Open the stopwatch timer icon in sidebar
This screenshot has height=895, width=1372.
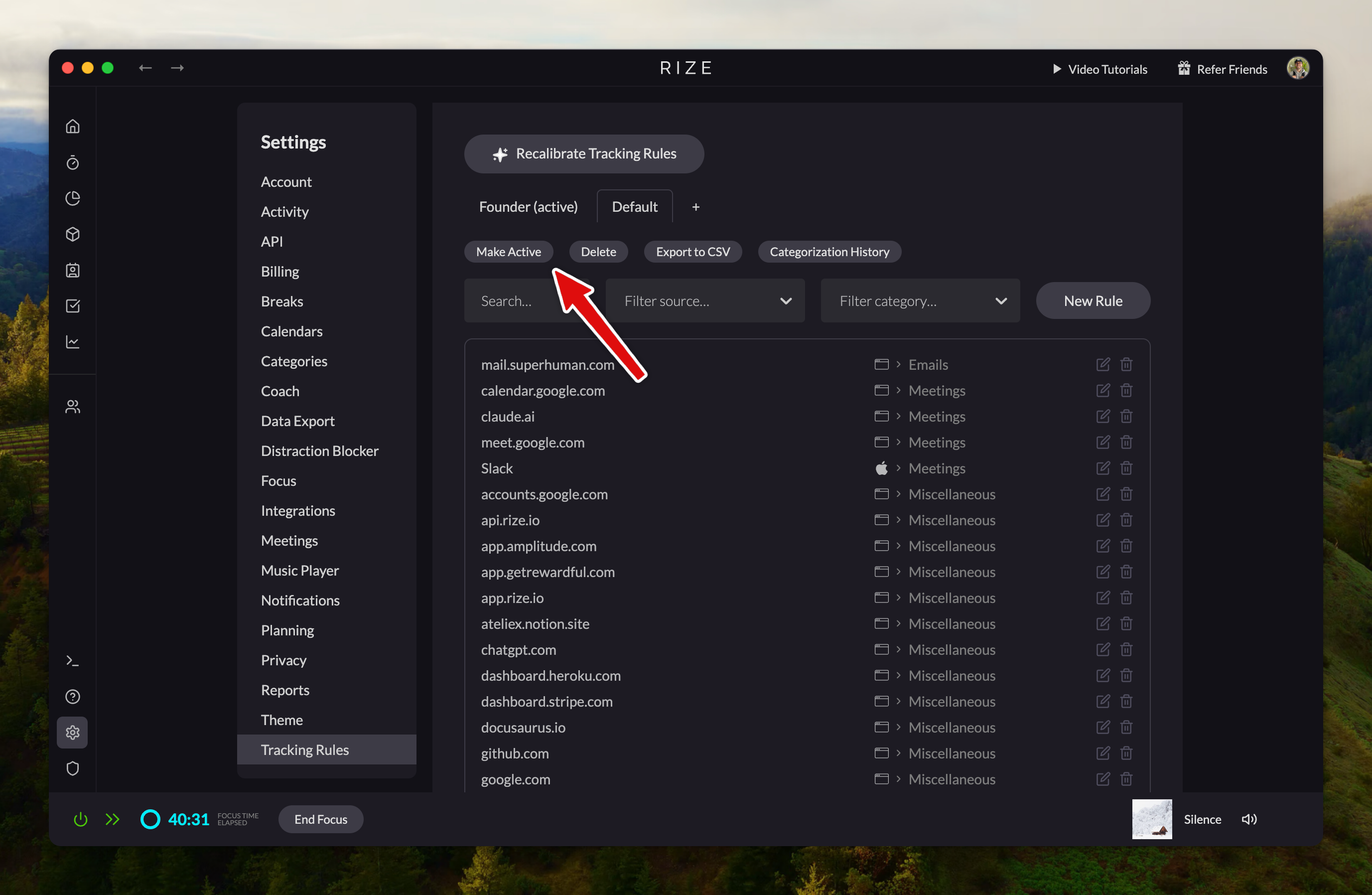pos(73,162)
